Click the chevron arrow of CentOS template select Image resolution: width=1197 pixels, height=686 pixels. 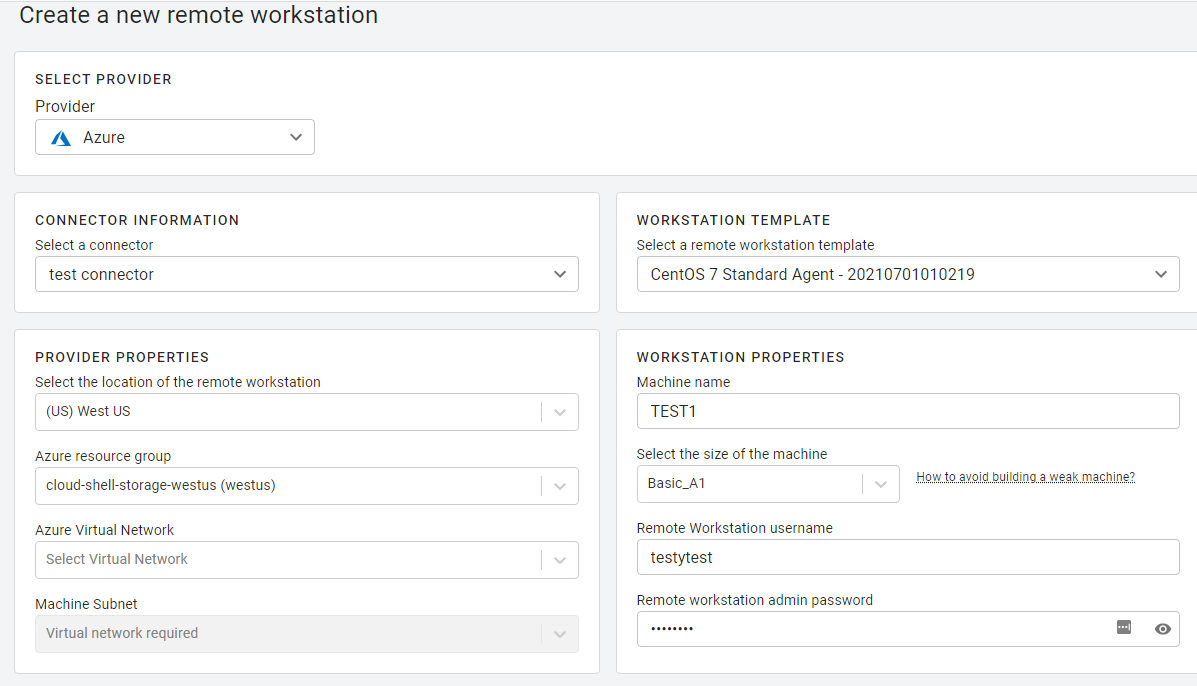1161,275
